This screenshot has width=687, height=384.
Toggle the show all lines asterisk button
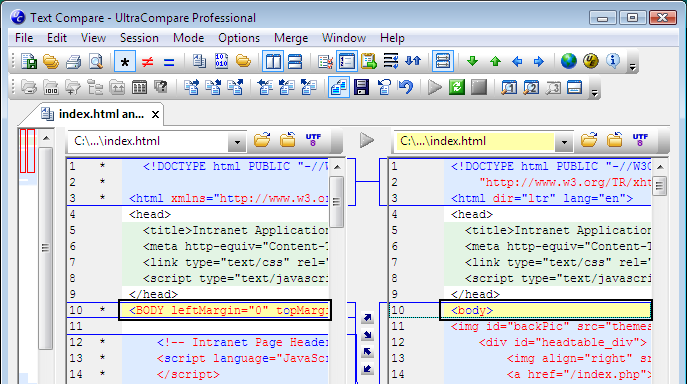[x=125, y=62]
